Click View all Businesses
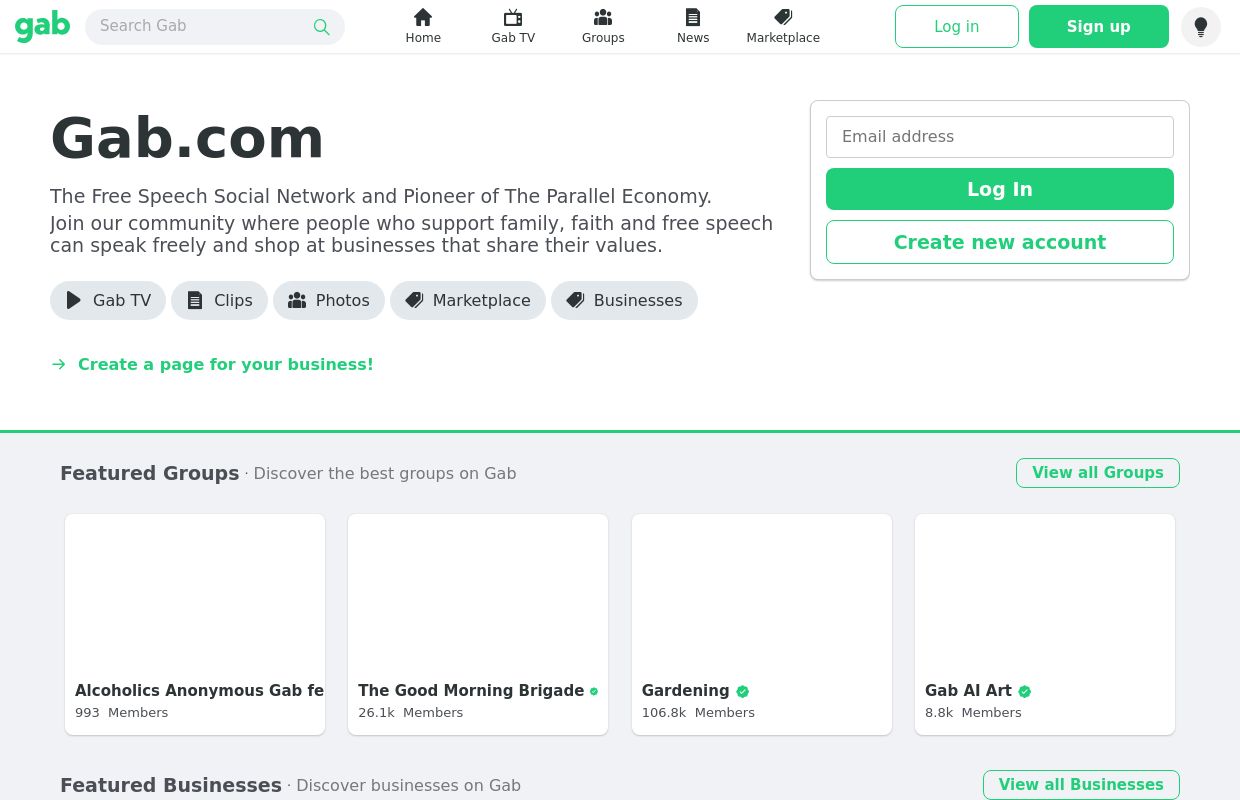The height and width of the screenshot is (800, 1240). 1081,784
